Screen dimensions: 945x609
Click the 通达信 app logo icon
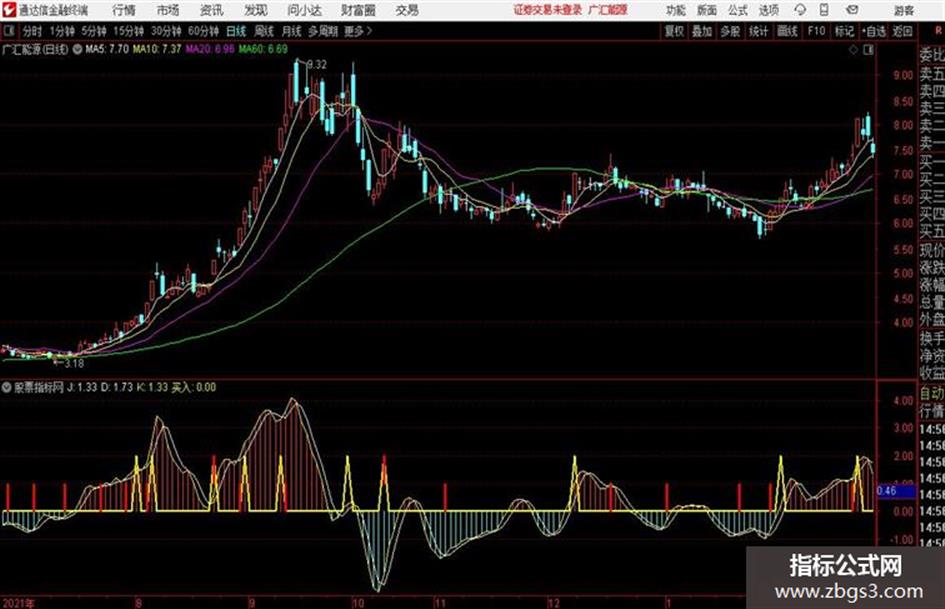9,10
